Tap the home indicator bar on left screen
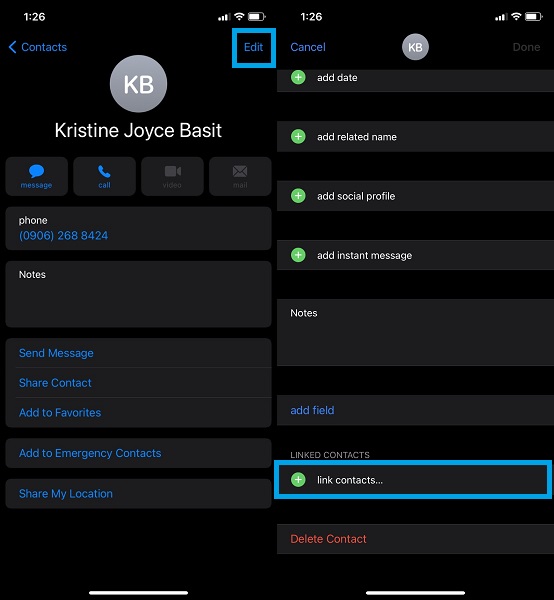Screen dimensions: 554x600 point(138,593)
